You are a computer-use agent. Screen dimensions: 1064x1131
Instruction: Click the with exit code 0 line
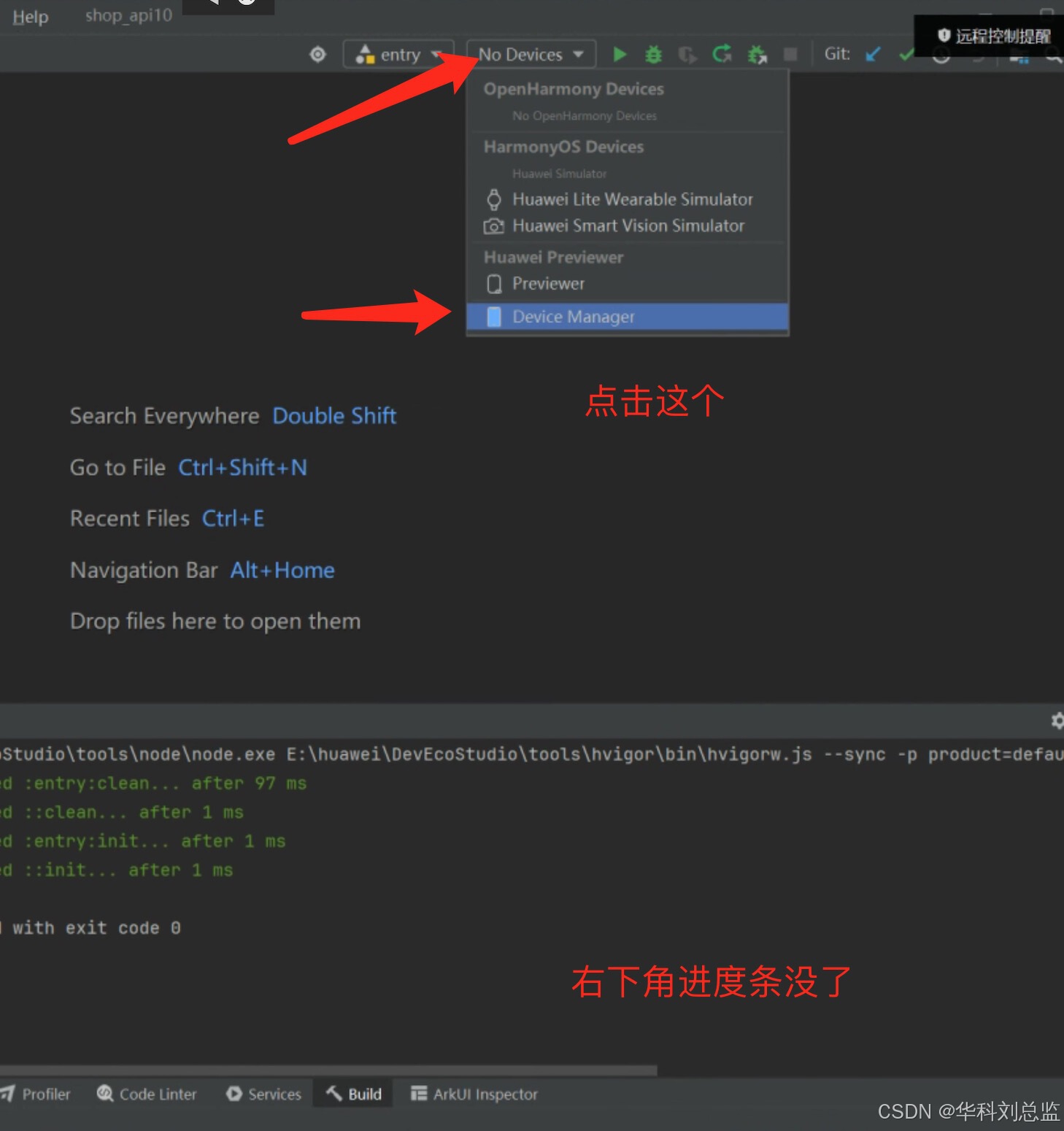pos(90,928)
